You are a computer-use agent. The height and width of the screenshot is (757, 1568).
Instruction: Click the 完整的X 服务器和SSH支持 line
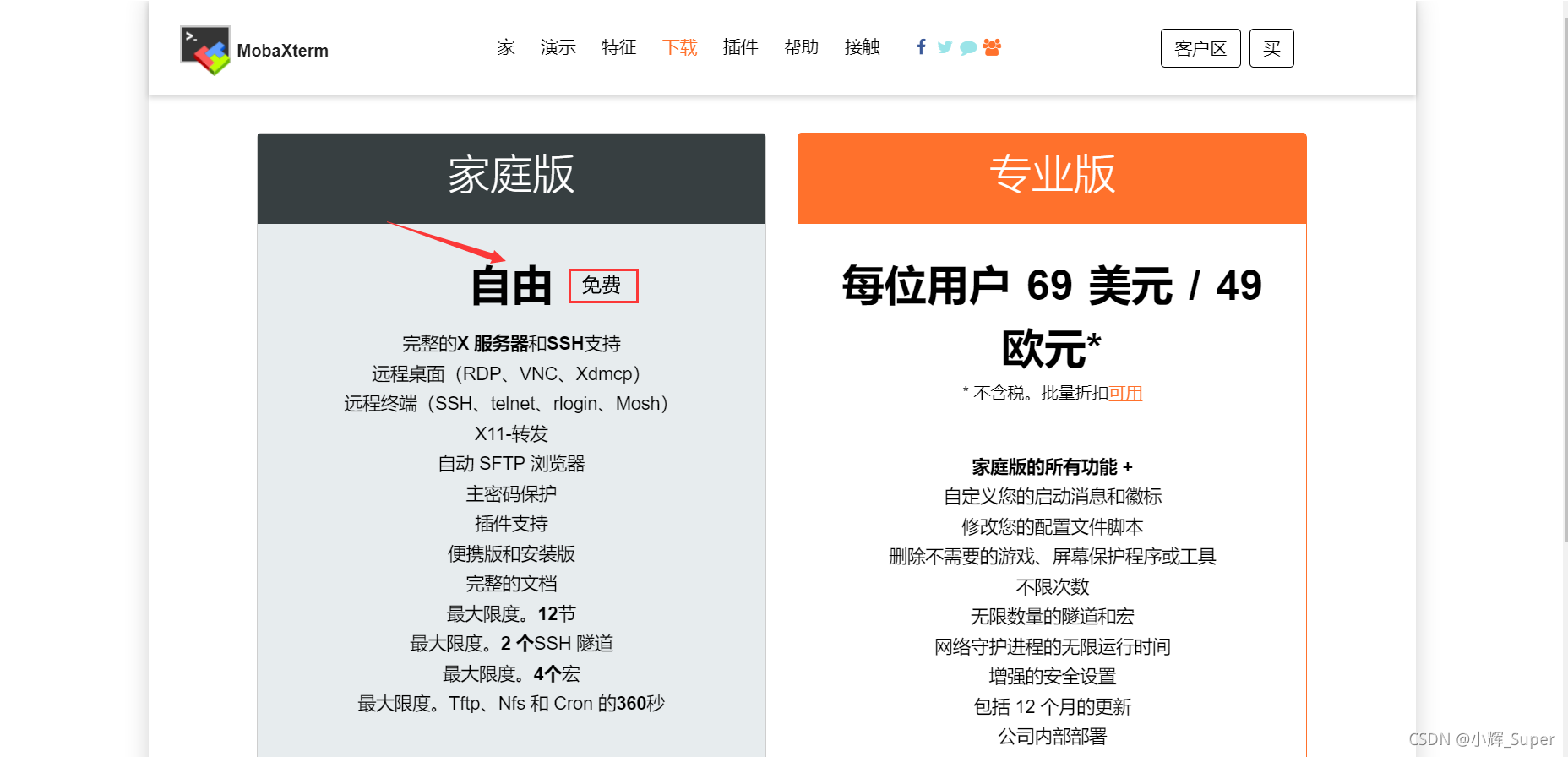point(511,344)
